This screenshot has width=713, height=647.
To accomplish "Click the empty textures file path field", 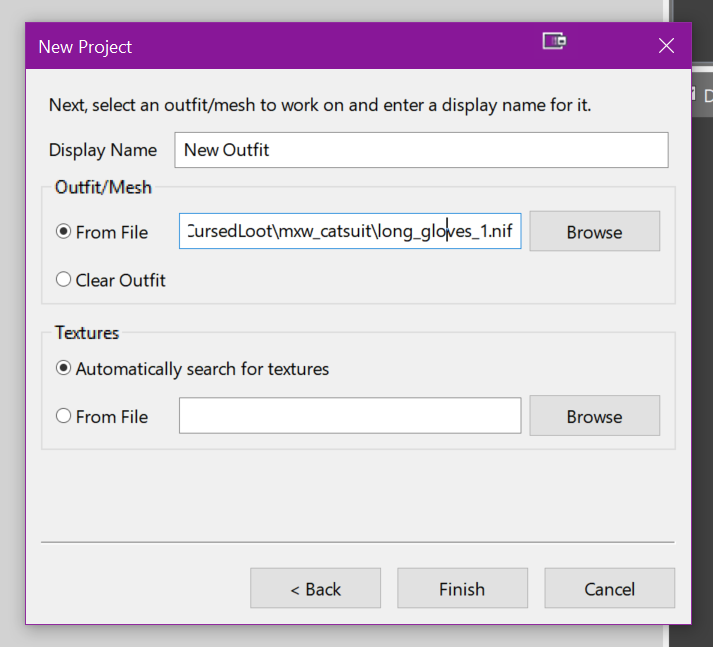I will (350, 416).
